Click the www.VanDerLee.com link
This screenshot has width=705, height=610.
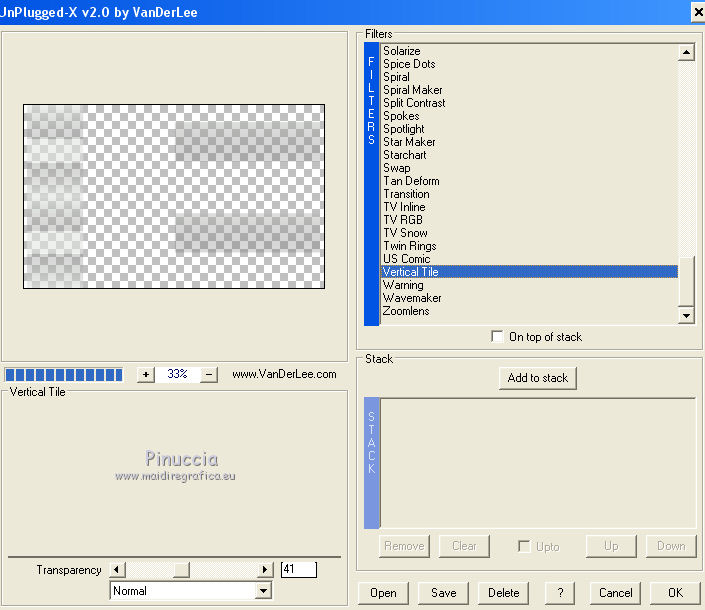284,374
